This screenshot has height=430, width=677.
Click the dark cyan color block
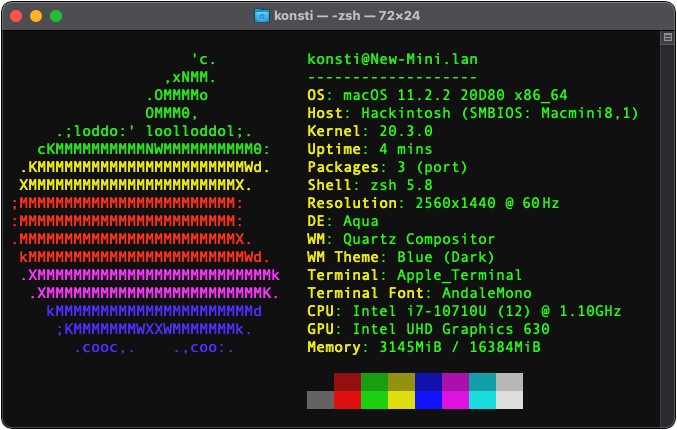[x=482, y=382]
